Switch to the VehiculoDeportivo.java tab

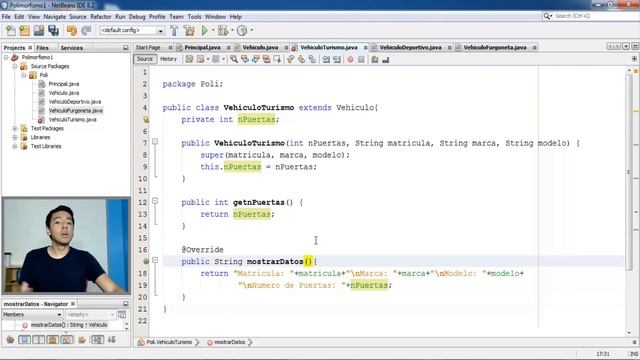[x=410, y=48]
